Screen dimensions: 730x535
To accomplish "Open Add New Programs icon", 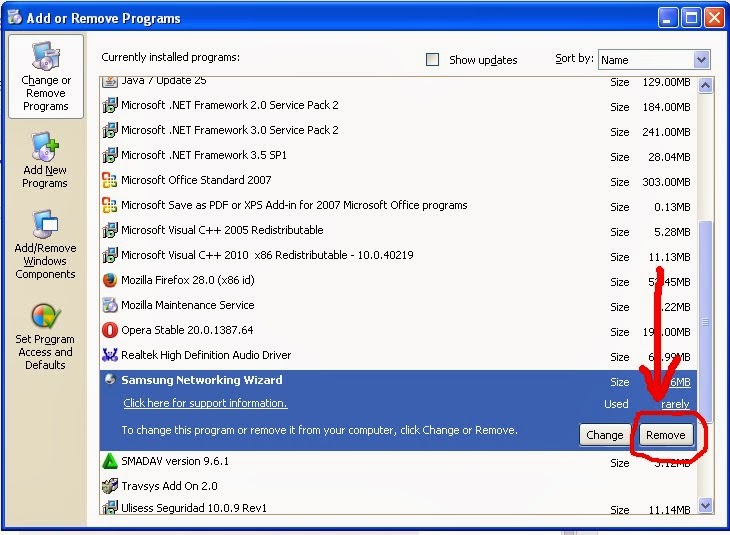I will tap(45, 146).
